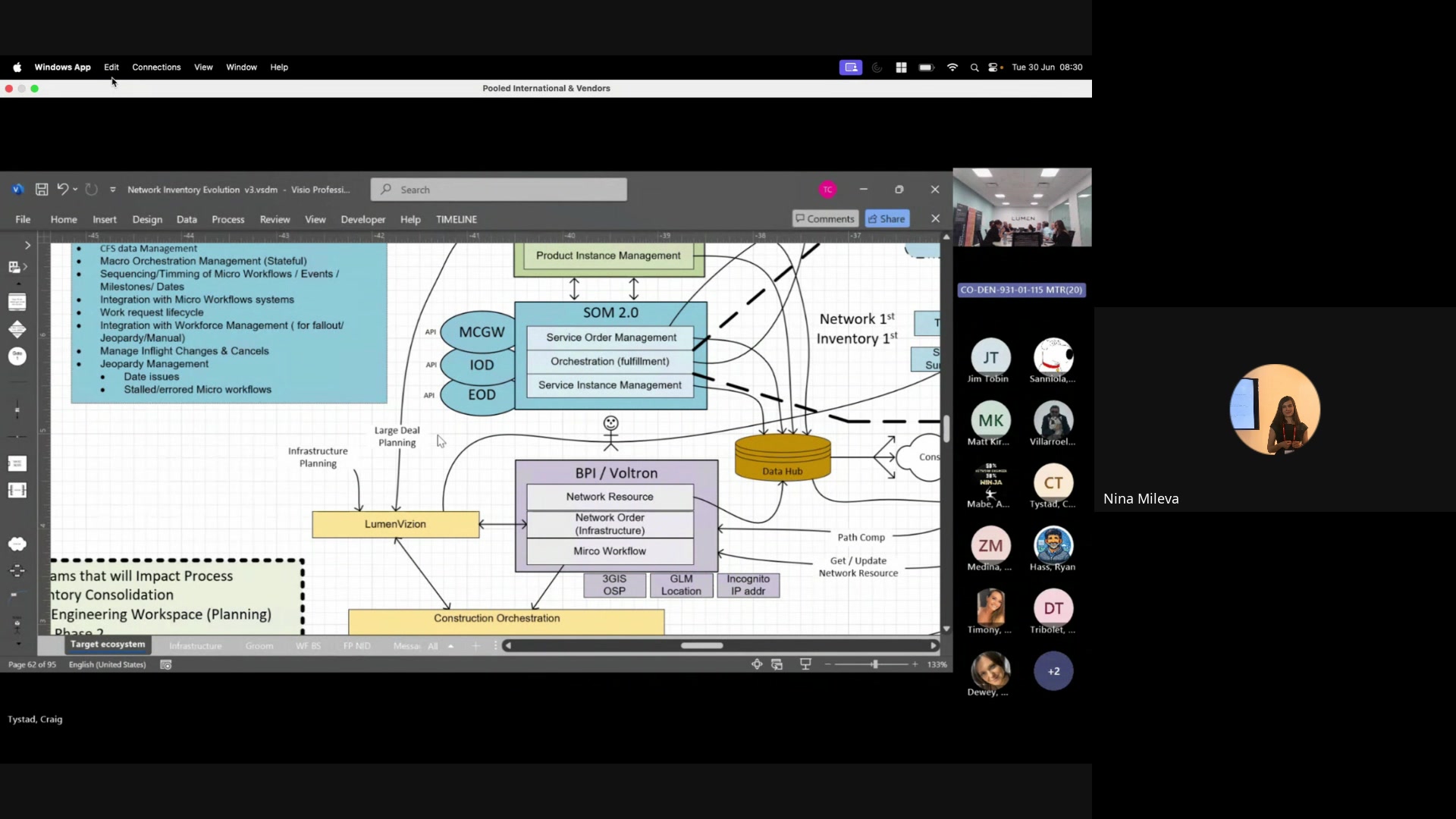Click Page 62 of 95 status indicator
The image size is (1456, 819).
tap(32, 665)
